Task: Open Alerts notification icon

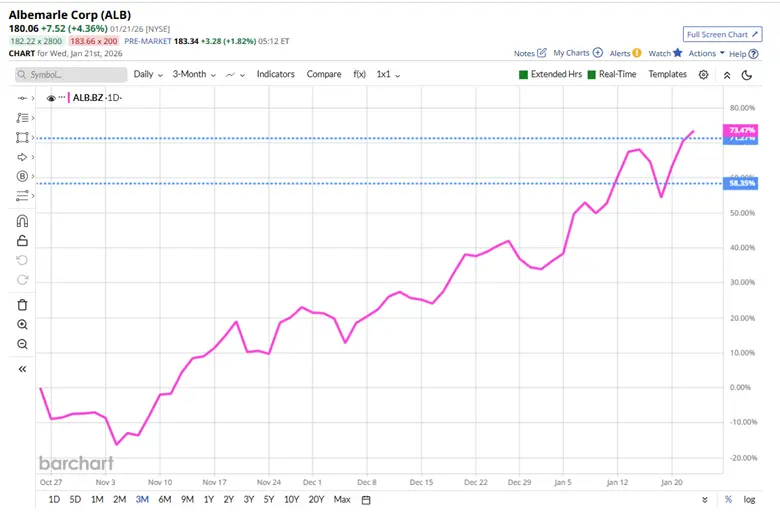Action: [x=637, y=53]
